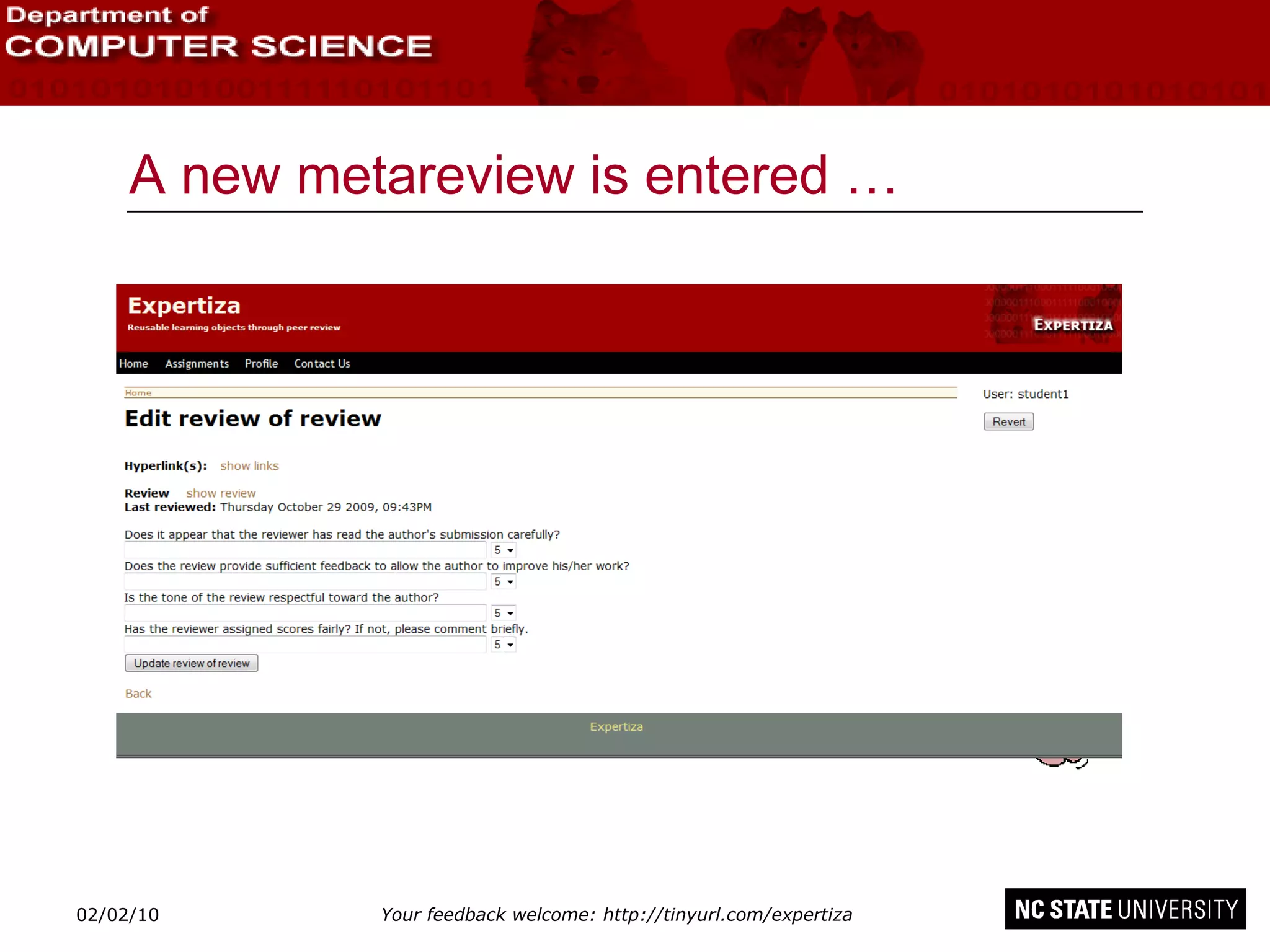Click comment field under read carefully question
Viewport: 1270px width, 952px height.
click(304, 550)
